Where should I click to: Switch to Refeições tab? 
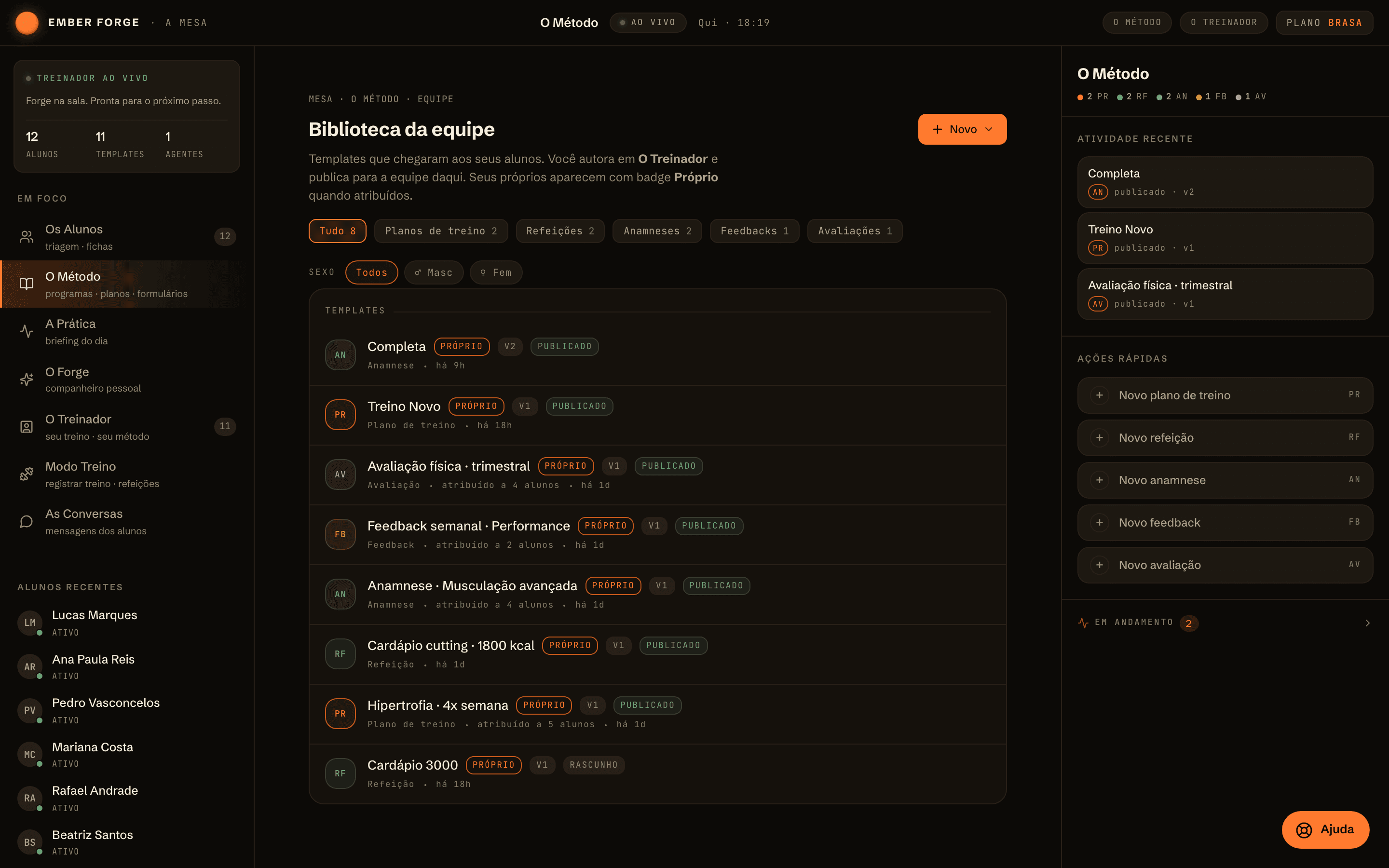560,231
